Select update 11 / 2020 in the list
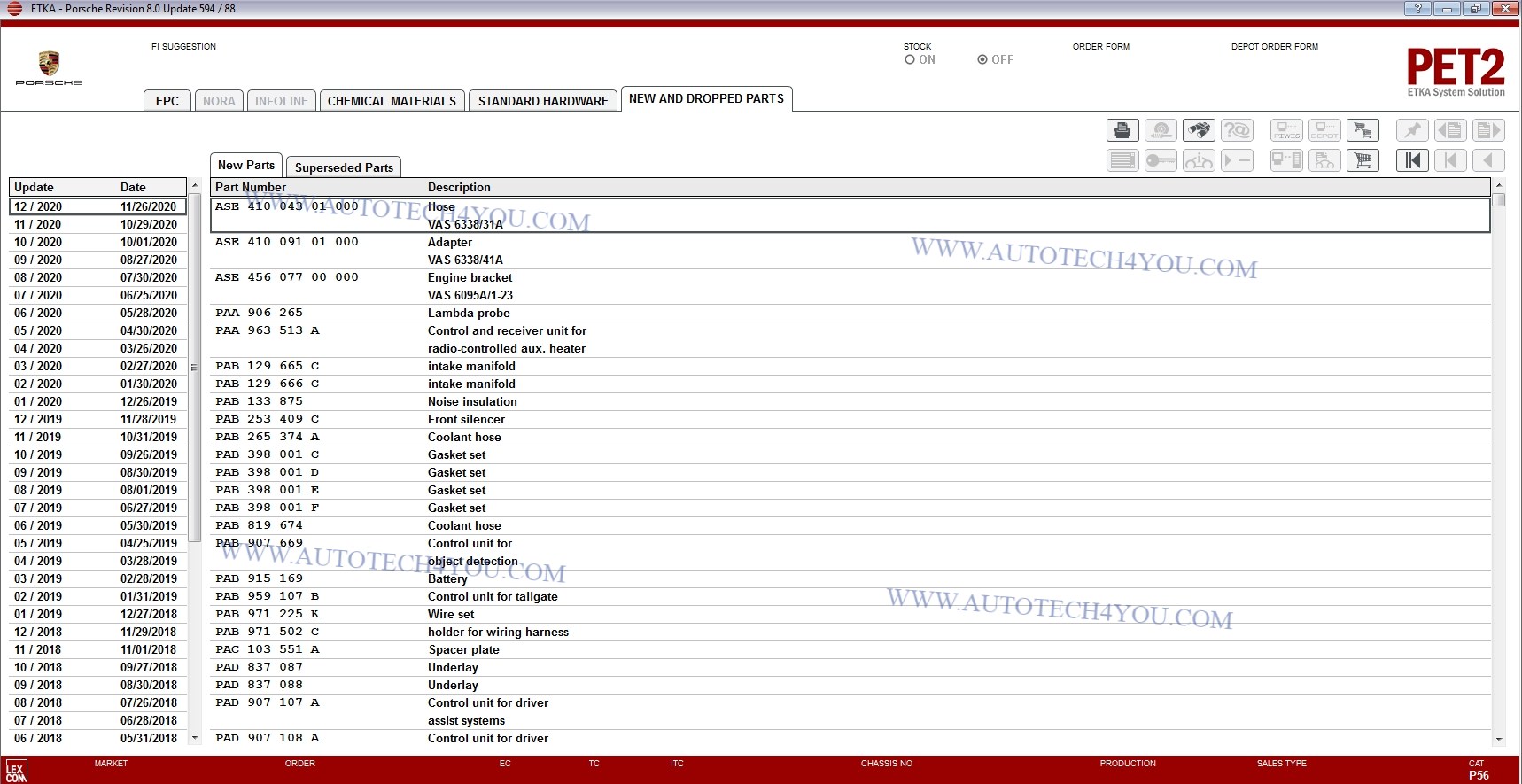This screenshot has width=1522, height=784. (x=96, y=224)
